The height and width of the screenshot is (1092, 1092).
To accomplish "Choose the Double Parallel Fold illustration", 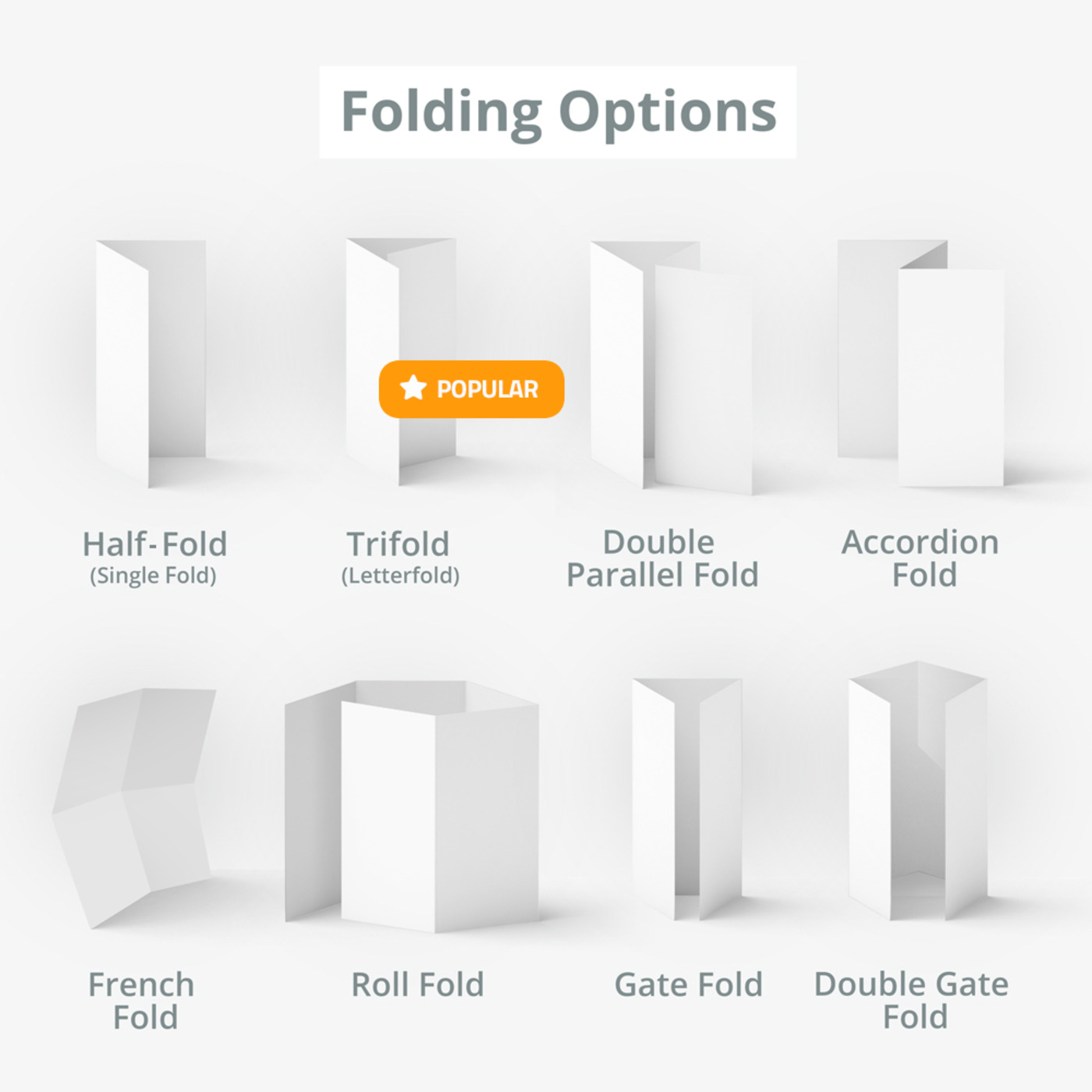I will point(671,367).
